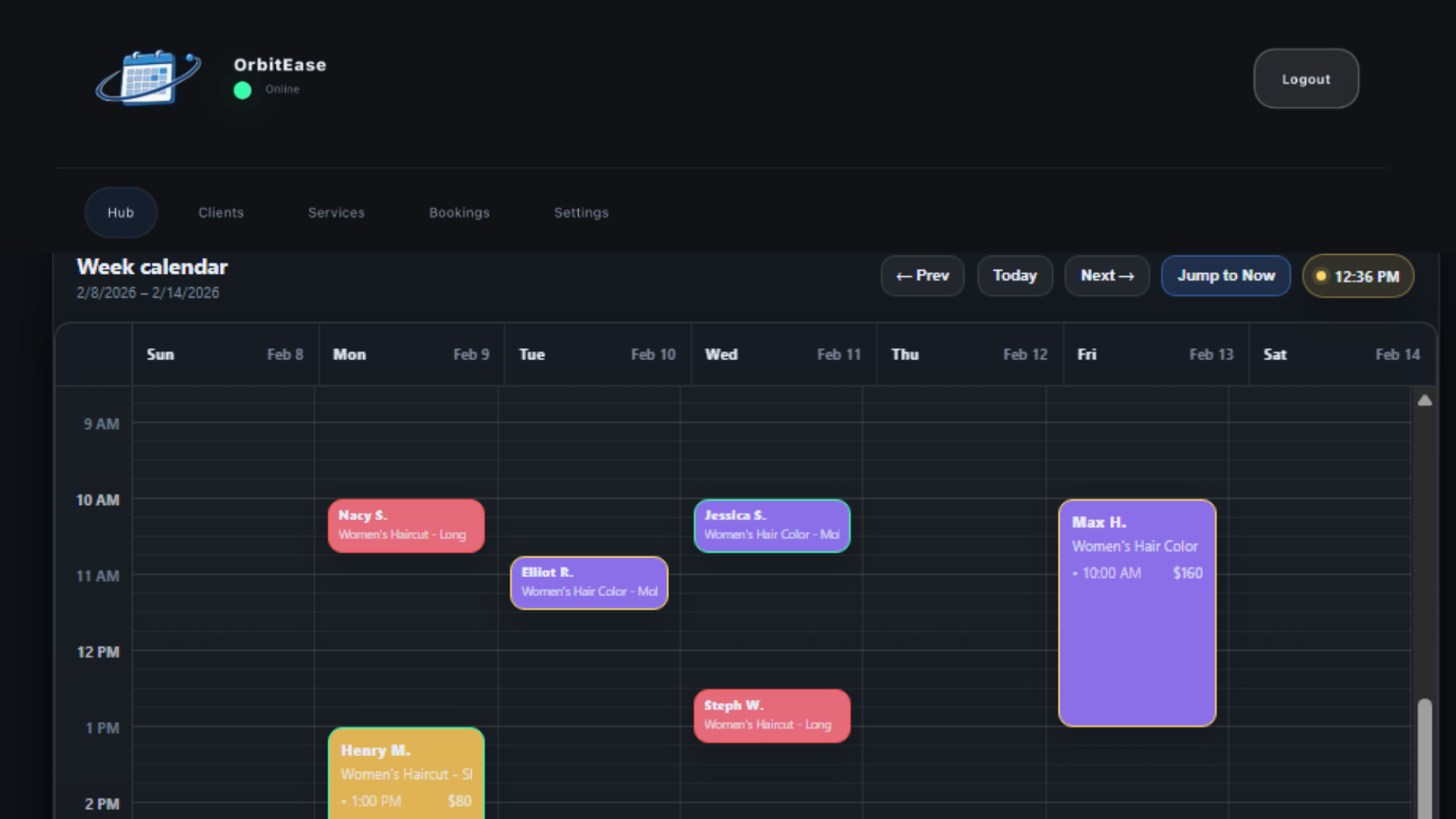Open Steph W. haircut appointment
This screenshot has width=1456, height=819.
(772, 716)
